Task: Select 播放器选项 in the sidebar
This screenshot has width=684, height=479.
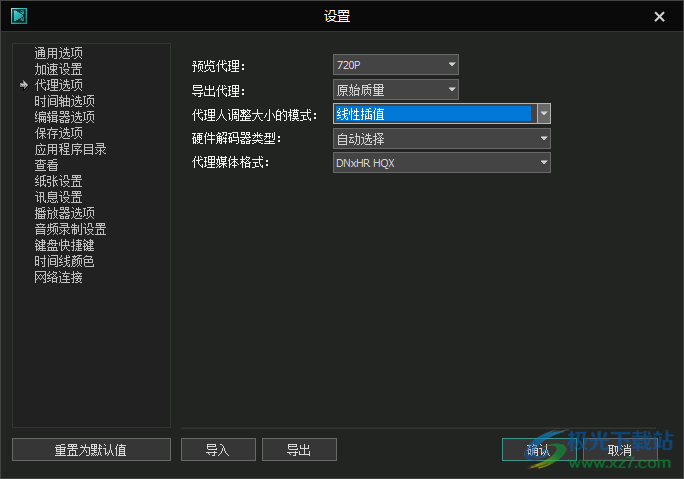Action: pos(65,213)
